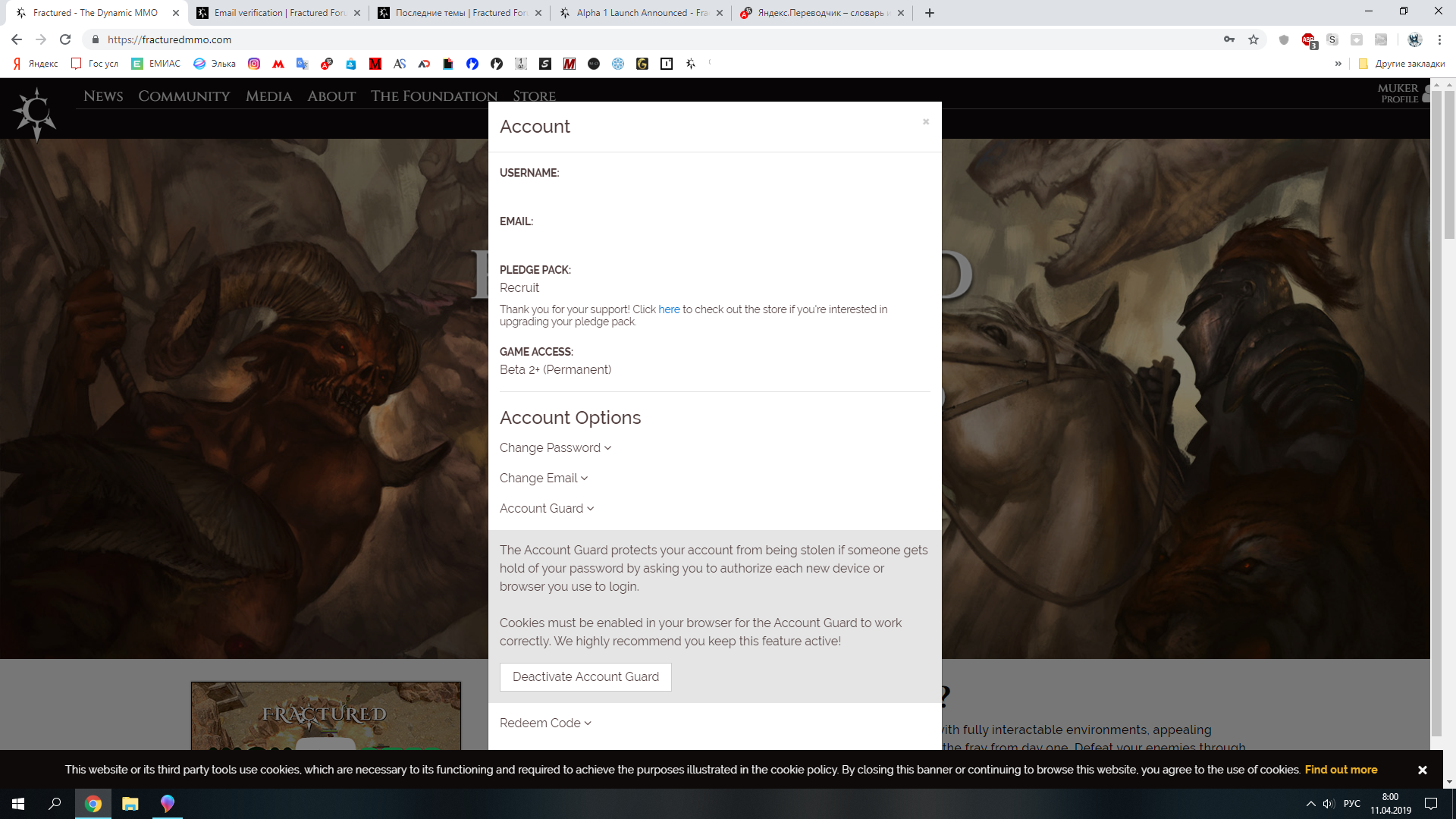
Task: Open the Яндекс bookmark
Action: (36, 64)
